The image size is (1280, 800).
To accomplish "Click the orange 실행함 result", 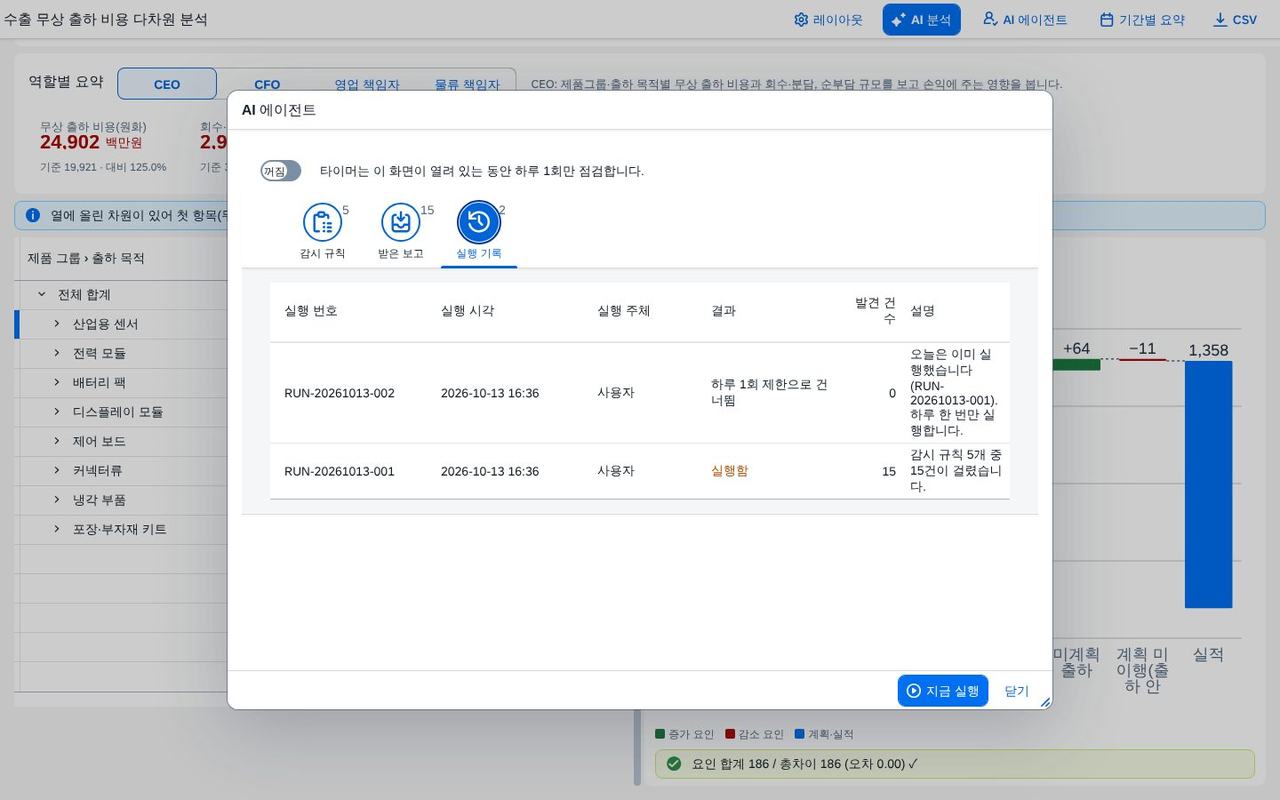I will [729, 471].
